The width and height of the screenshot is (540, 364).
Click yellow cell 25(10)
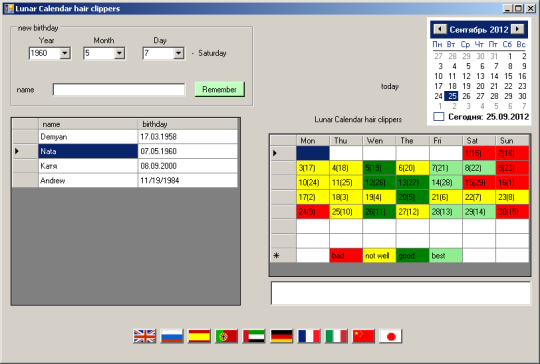tap(346, 212)
